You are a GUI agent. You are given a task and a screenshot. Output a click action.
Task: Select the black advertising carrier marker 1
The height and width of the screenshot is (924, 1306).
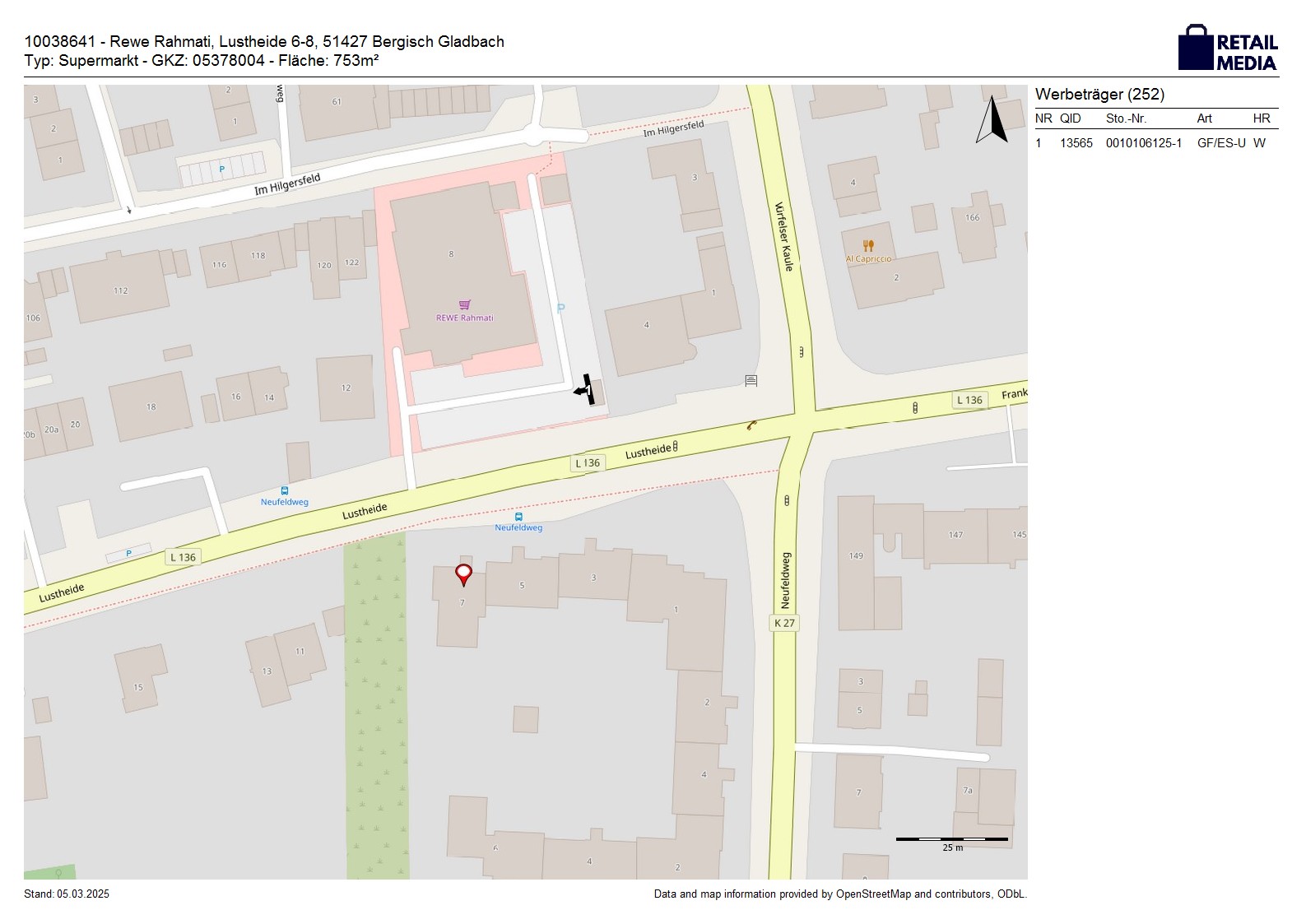coord(586,390)
